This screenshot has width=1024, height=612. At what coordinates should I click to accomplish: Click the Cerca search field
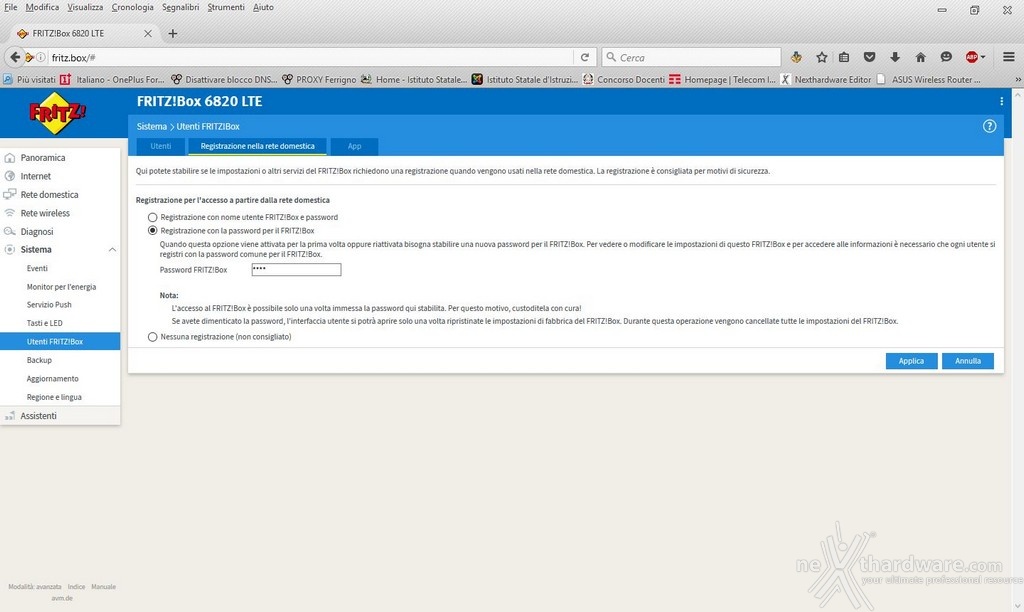tap(691, 57)
